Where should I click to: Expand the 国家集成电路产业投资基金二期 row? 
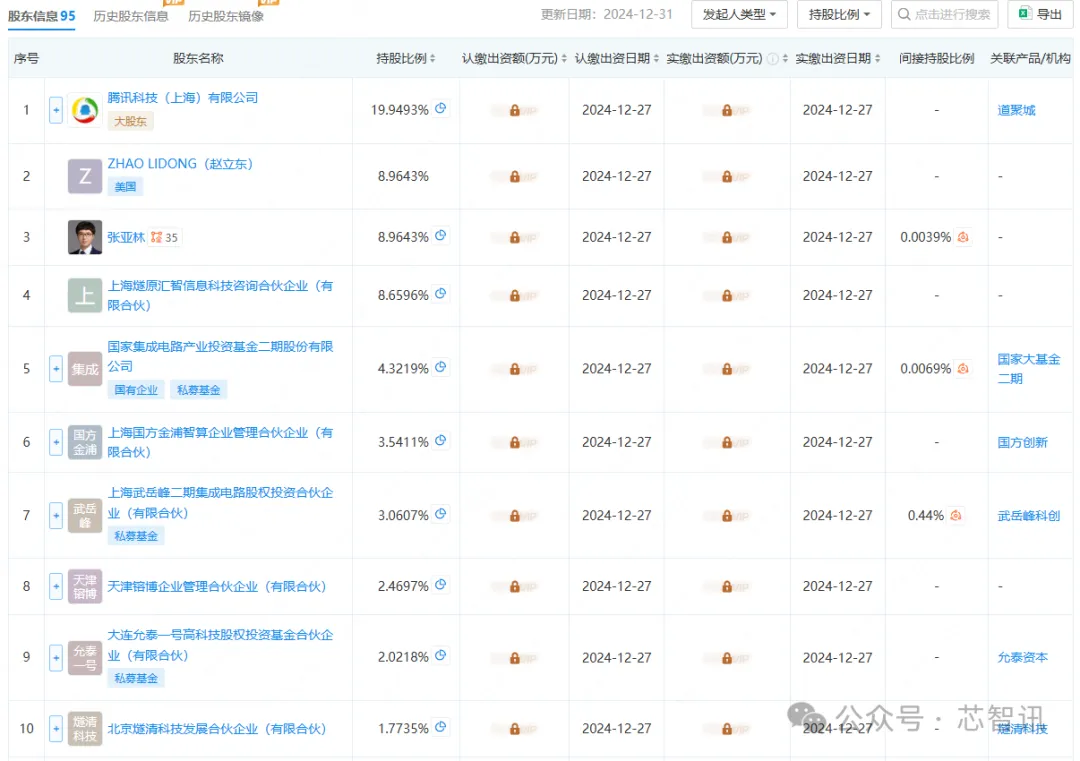(x=56, y=368)
